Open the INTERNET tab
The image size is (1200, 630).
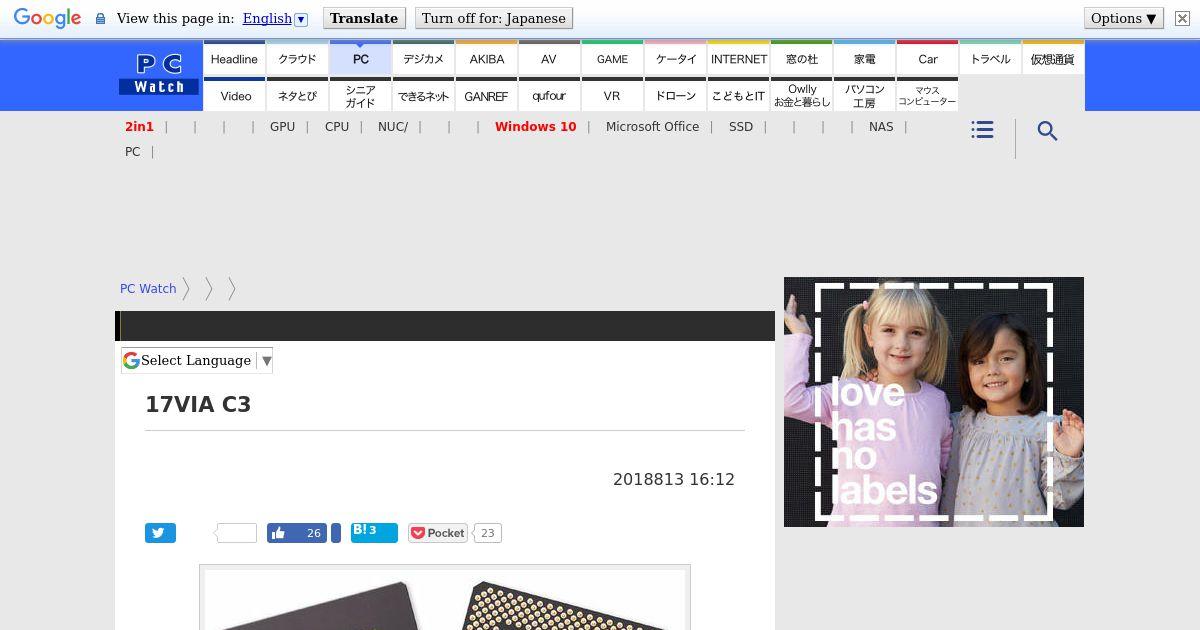(x=738, y=58)
